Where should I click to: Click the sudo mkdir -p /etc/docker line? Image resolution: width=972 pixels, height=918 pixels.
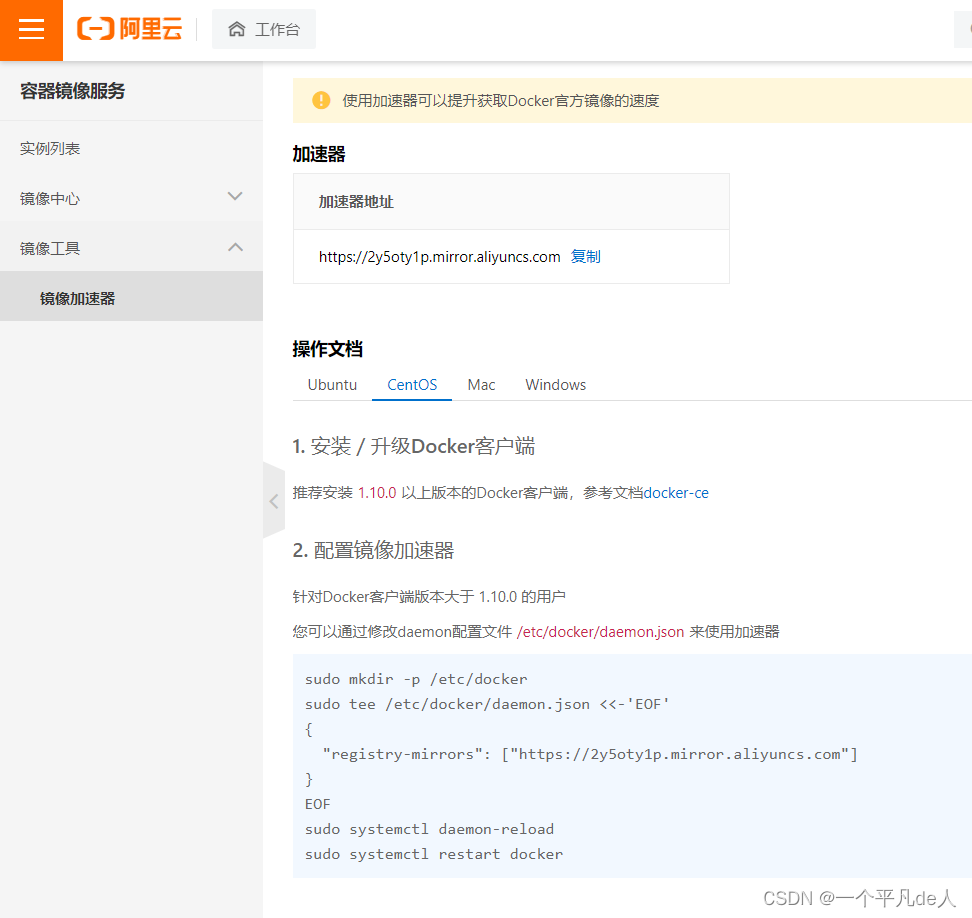click(x=416, y=679)
